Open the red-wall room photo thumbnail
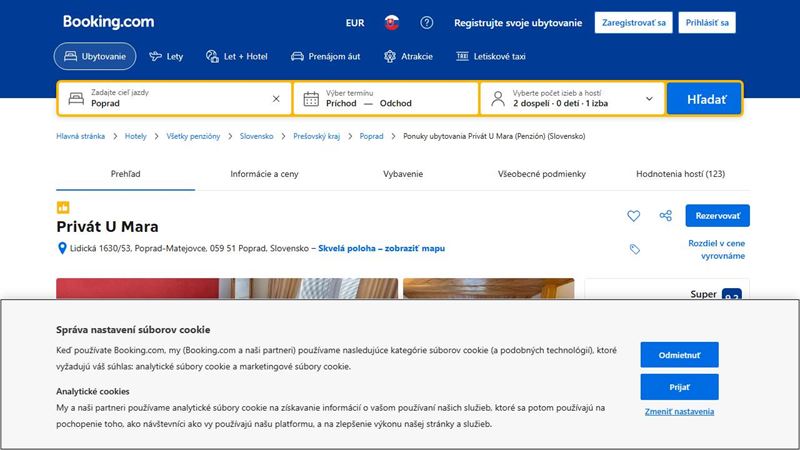Screen dimensions: 800x450 (227, 288)
